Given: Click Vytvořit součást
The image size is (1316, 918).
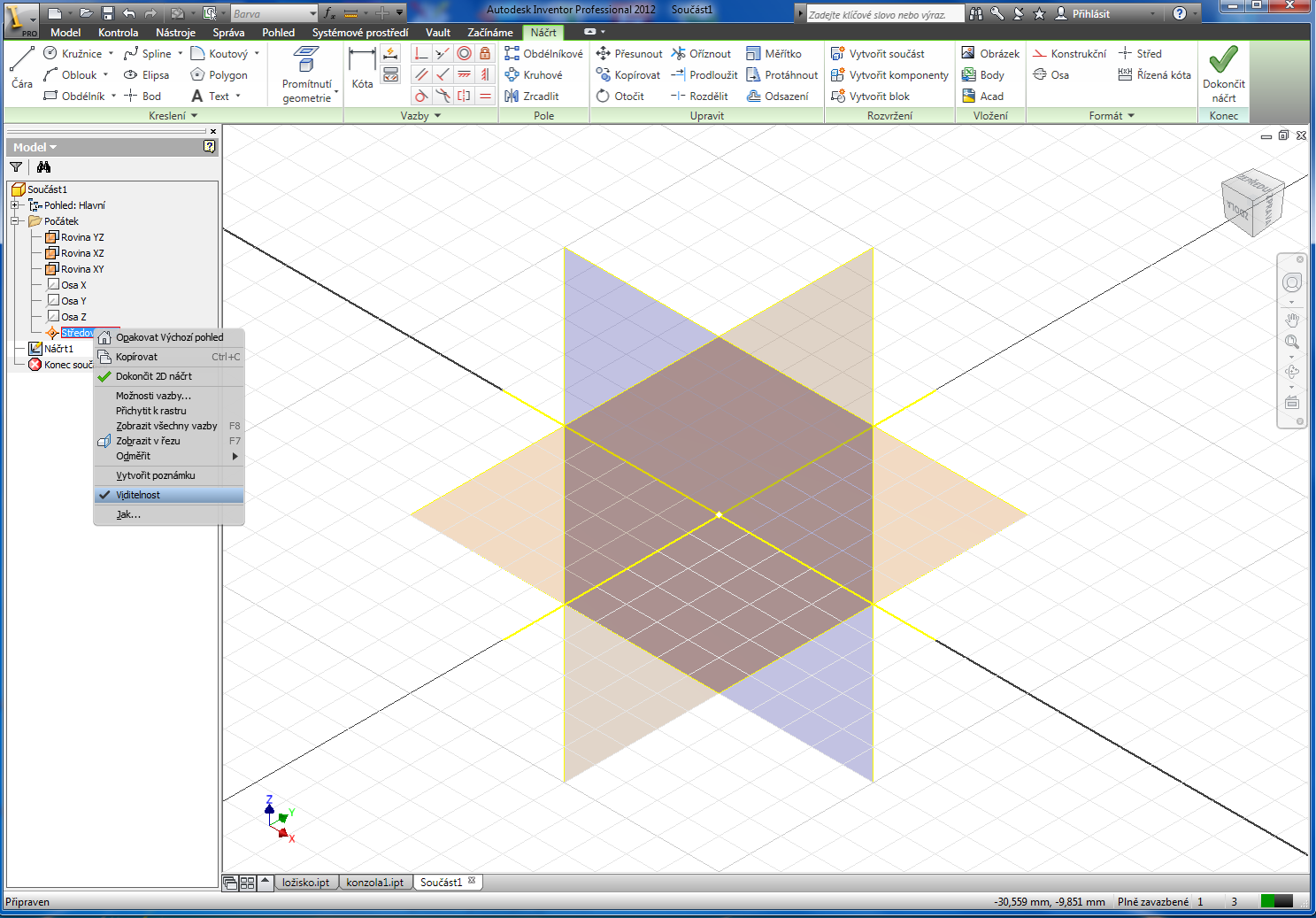Looking at the screenshot, I should [878, 54].
